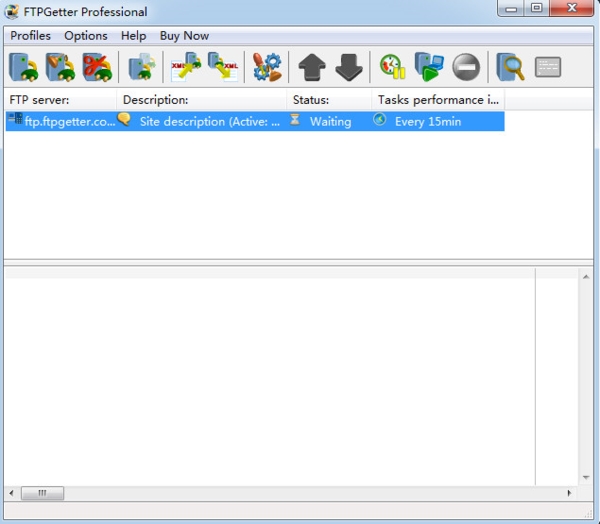The image size is (600, 524).
Task: Click the clock icon beside Every 15min
Action: coord(380,119)
